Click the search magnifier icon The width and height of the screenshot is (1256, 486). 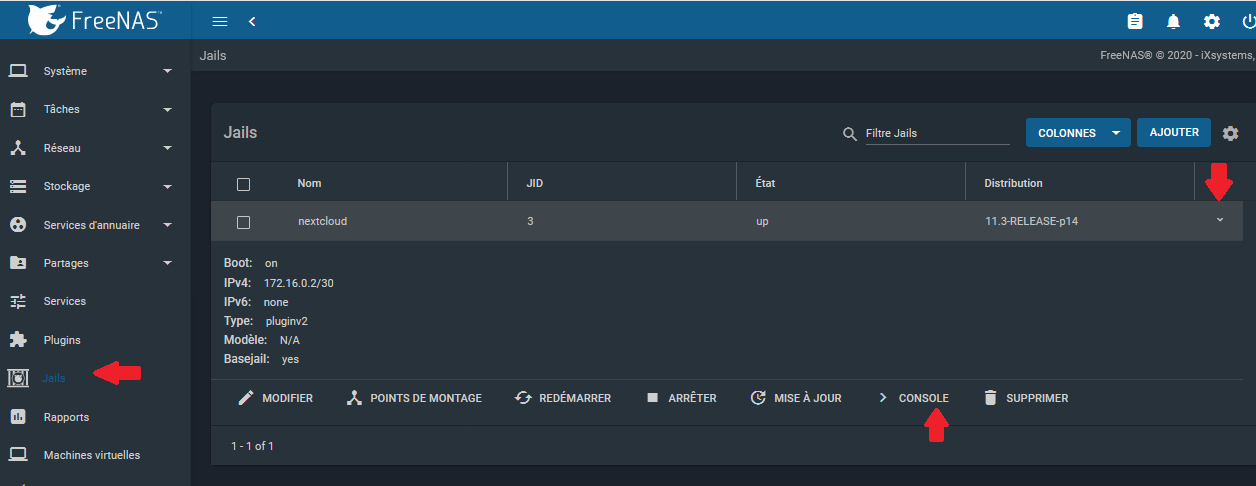pyautogui.click(x=850, y=133)
